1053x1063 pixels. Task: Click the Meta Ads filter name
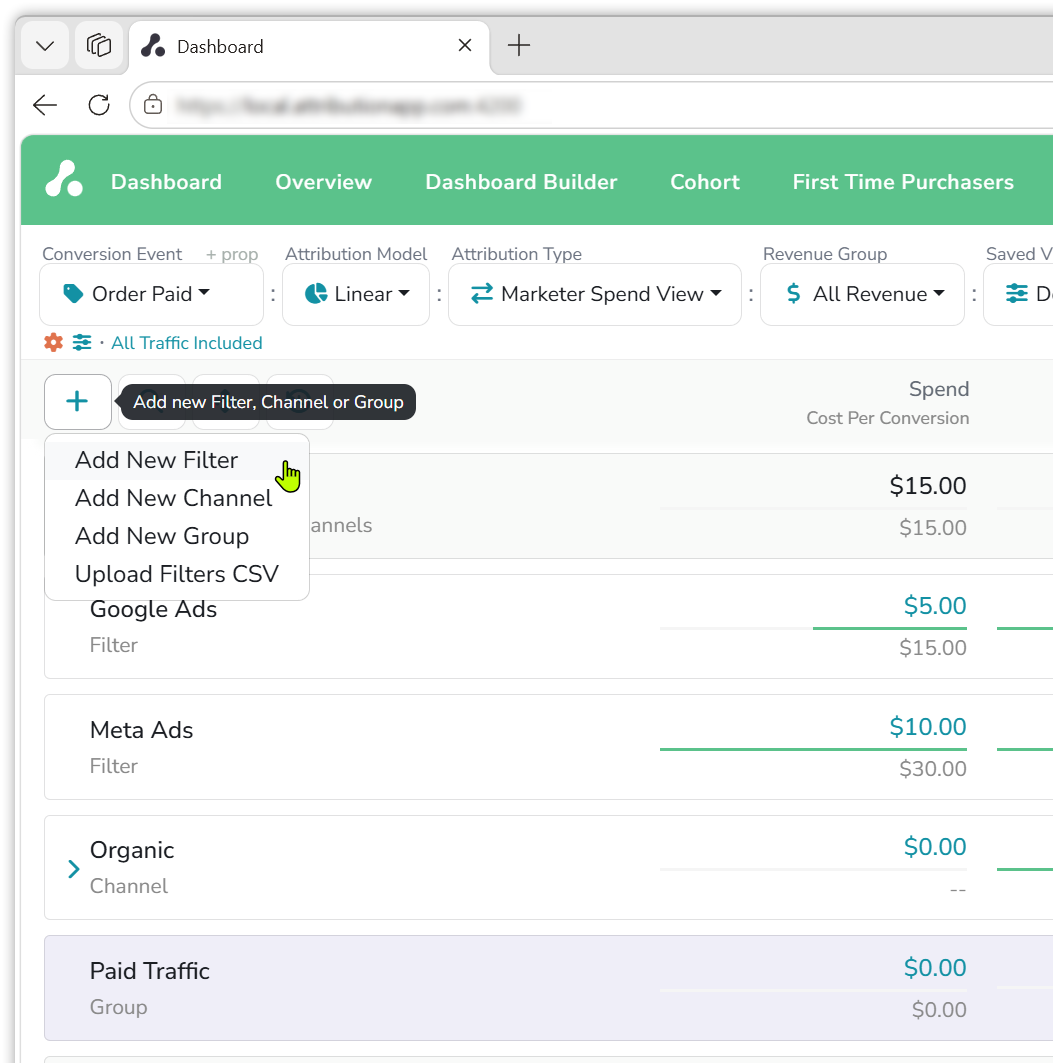click(x=141, y=730)
